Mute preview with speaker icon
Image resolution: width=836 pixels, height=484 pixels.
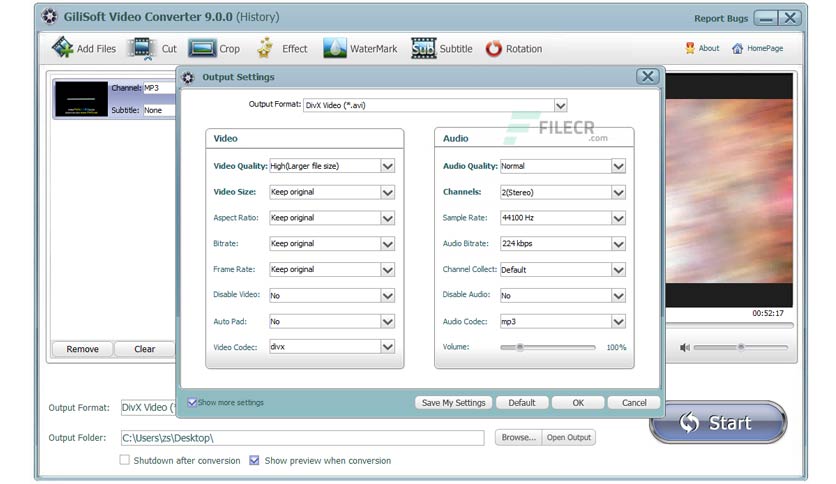pyautogui.click(x=685, y=348)
